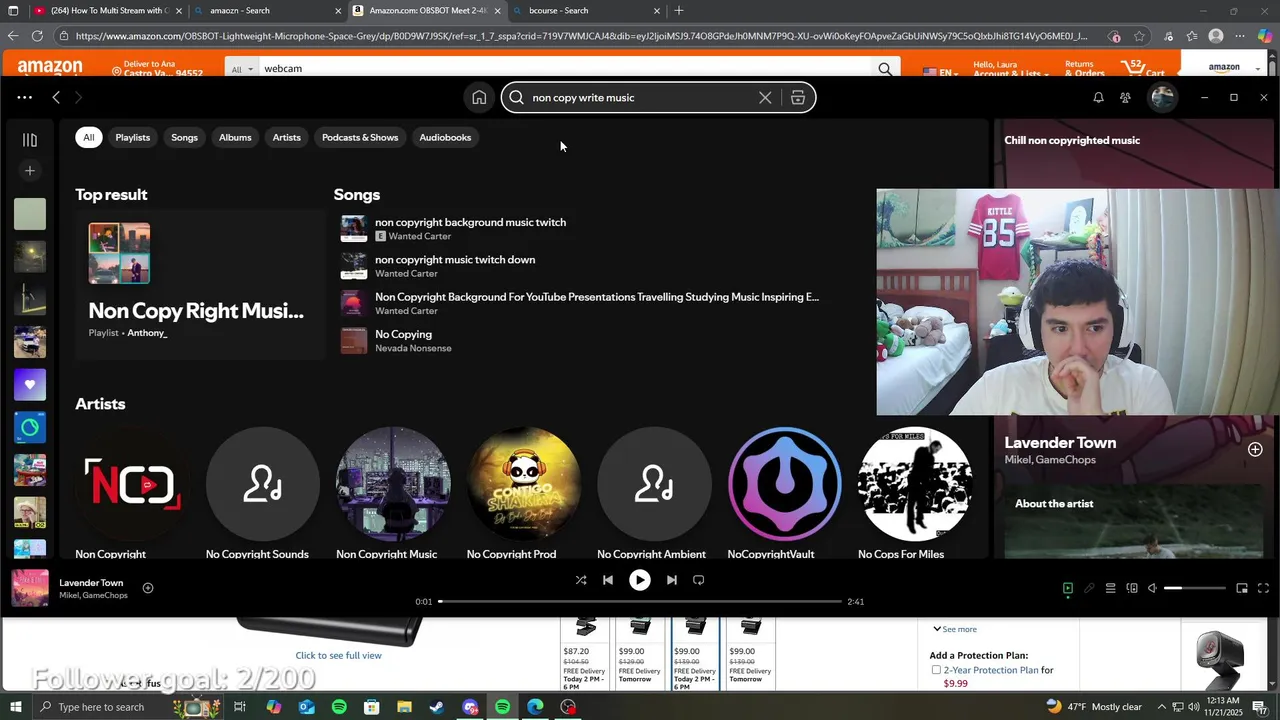Open the Non Copyright artist NCD avatar

133,484
